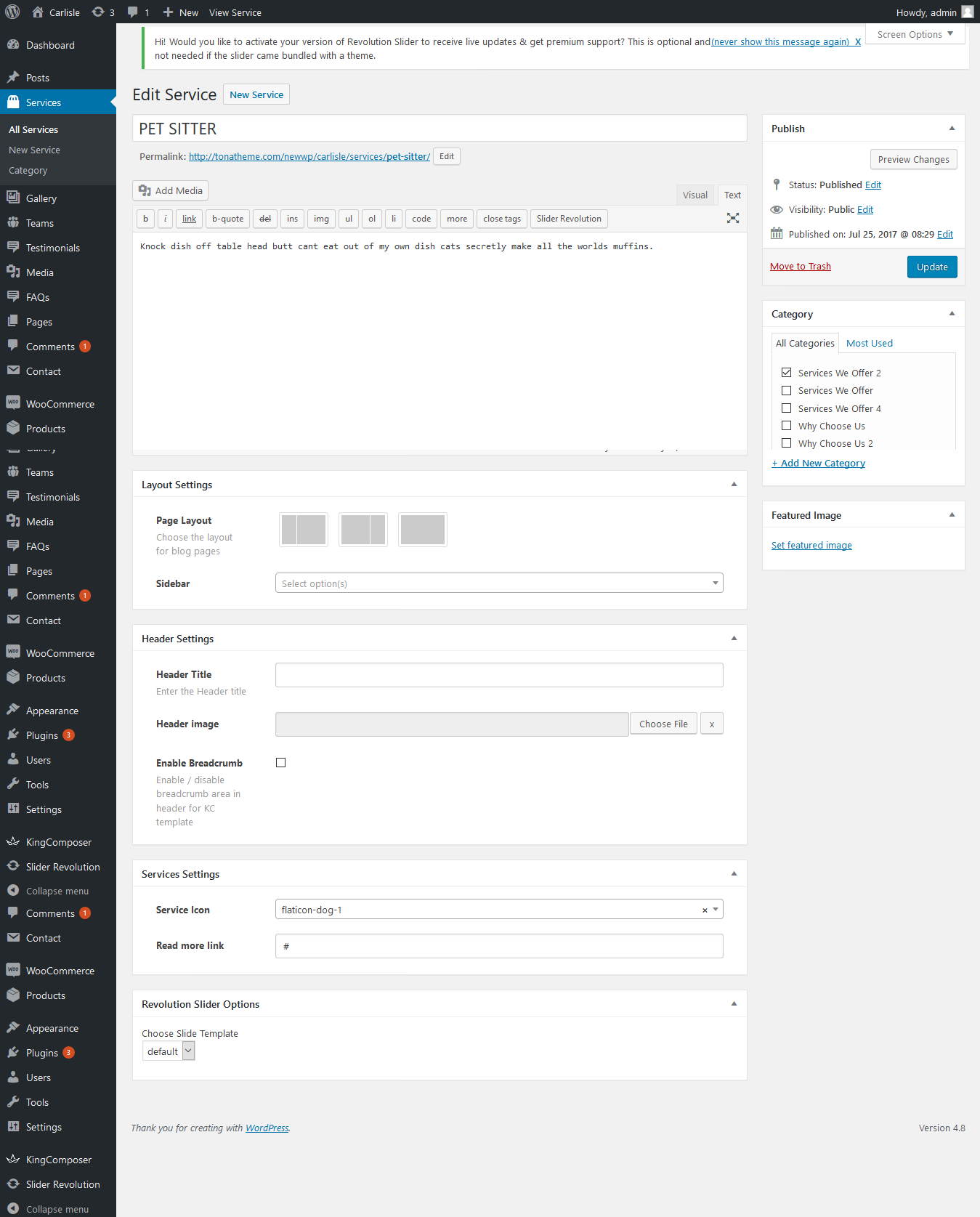Click the Update button

pos(931,267)
